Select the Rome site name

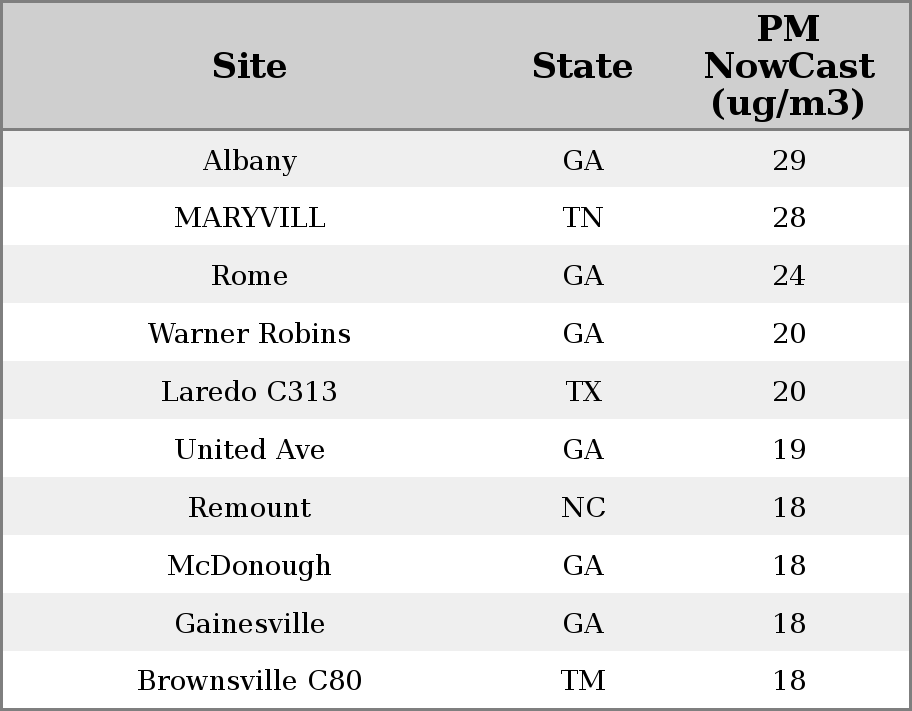[250, 275]
